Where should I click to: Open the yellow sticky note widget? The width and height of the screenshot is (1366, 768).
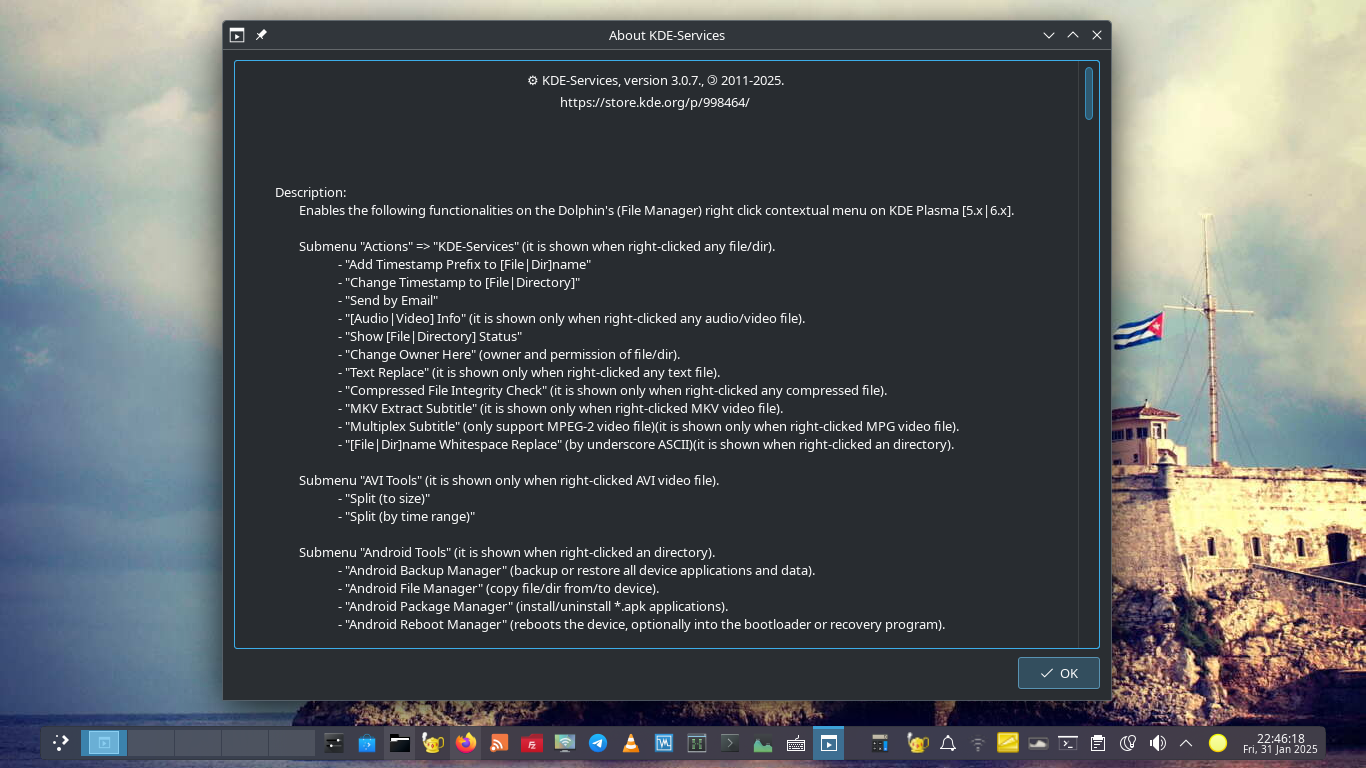(1008, 743)
